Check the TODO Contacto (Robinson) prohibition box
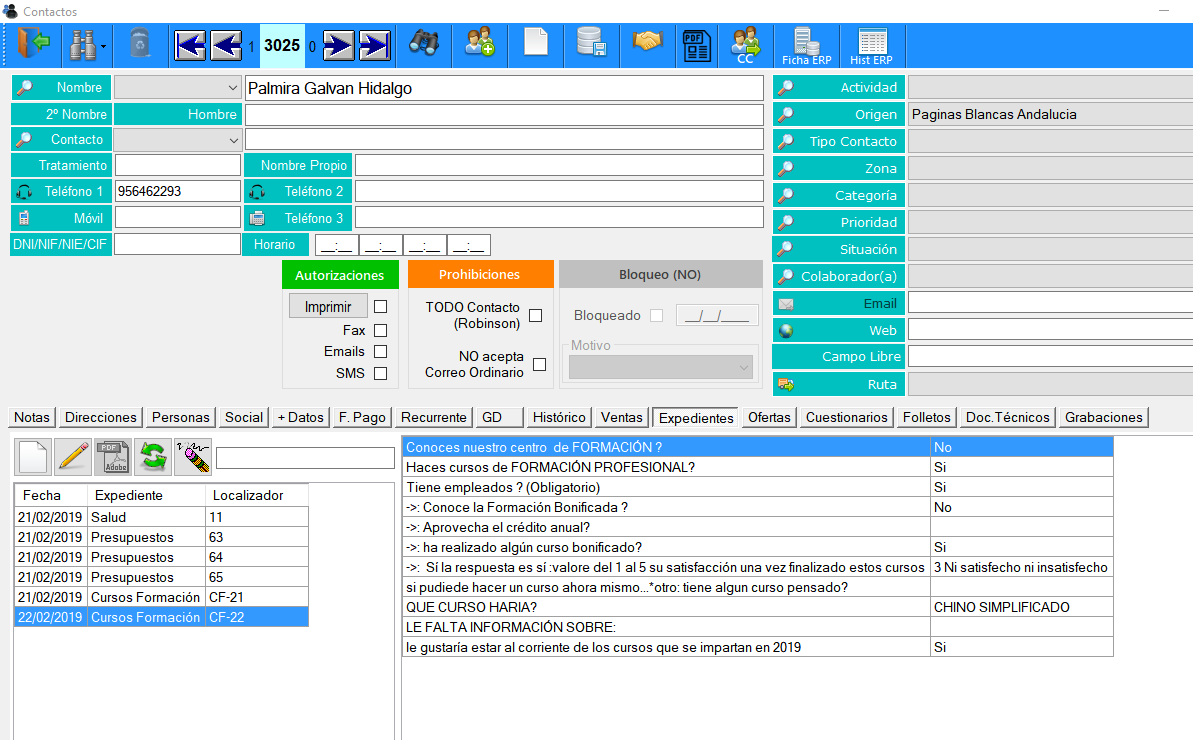 (x=536, y=316)
